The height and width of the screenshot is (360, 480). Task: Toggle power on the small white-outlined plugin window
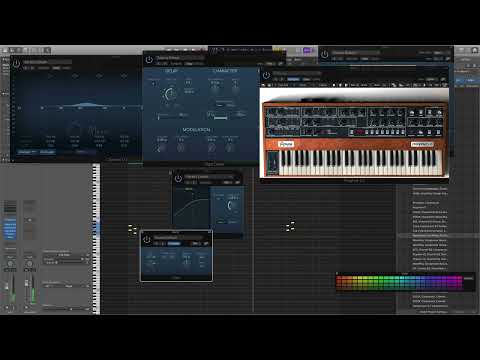click(147, 239)
